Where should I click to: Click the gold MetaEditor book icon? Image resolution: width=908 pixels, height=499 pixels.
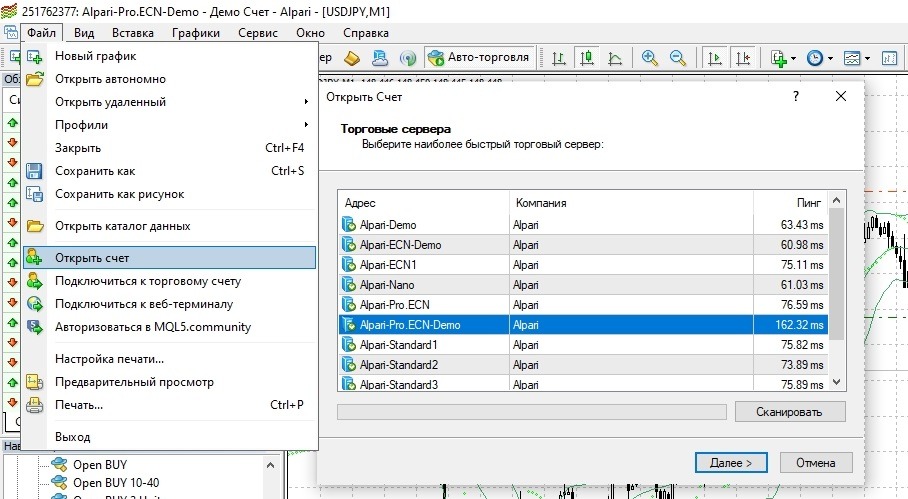pyautogui.click(x=352, y=58)
